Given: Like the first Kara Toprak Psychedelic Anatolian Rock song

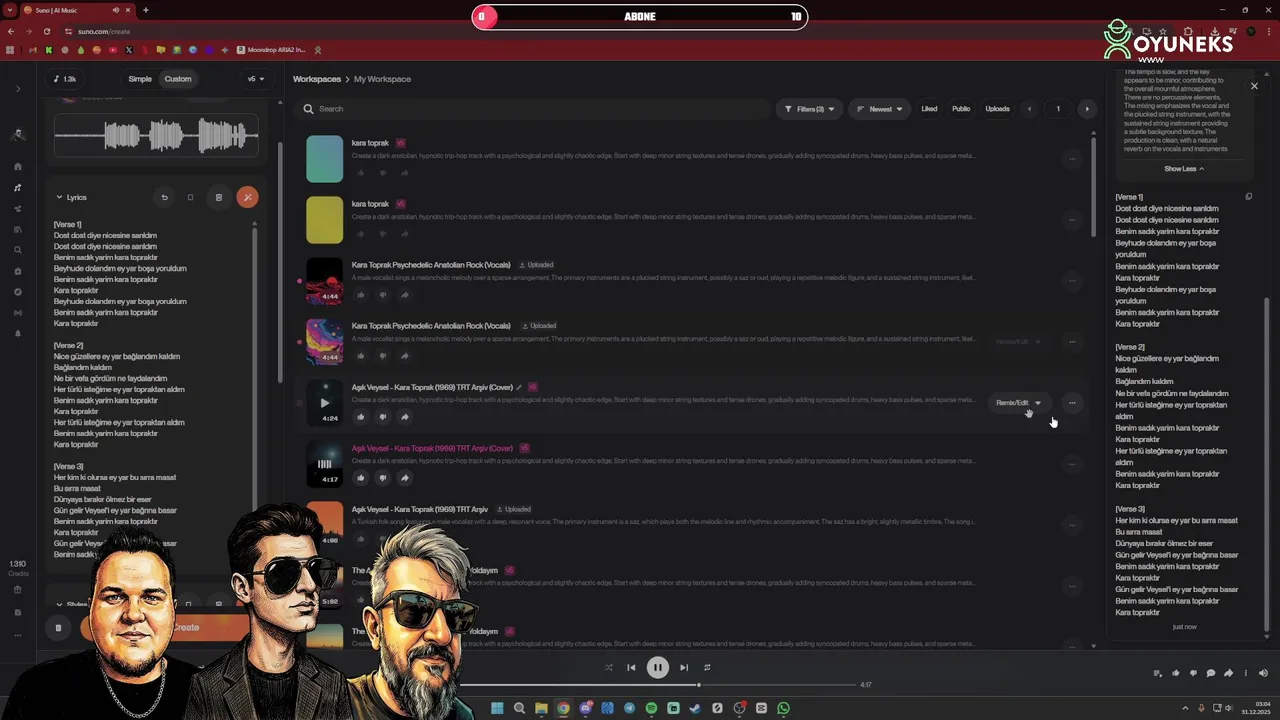Looking at the screenshot, I should click(360, 295).
